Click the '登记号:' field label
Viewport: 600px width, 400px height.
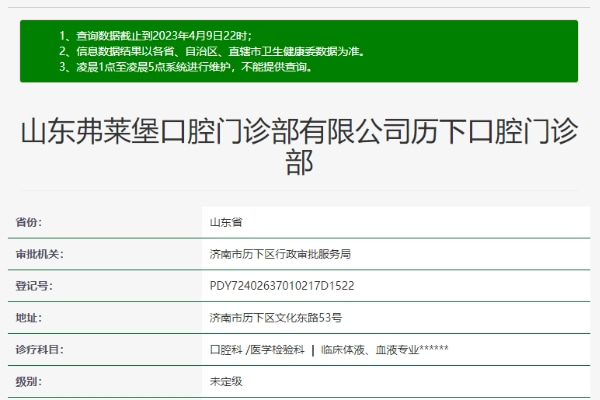pyautogui.click(x=34, y=286)
